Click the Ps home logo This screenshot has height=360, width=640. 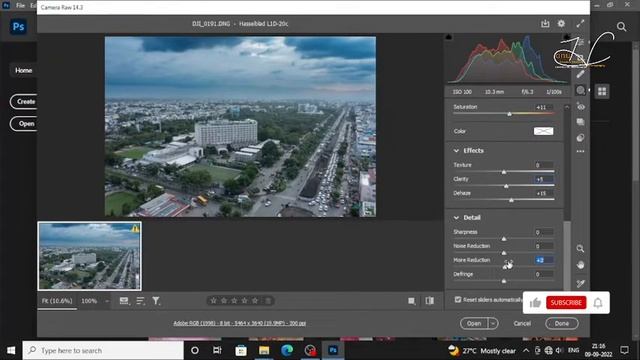[x=18, y=27]
